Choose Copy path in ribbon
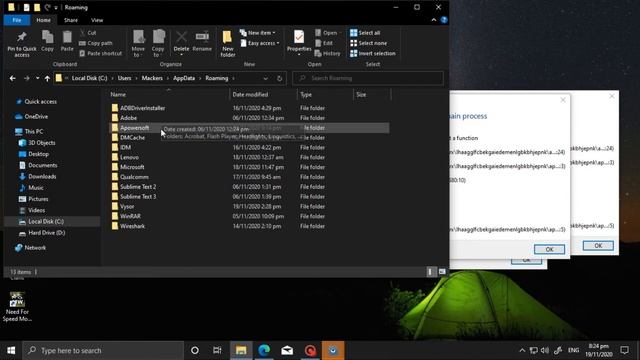 [96, 43]
